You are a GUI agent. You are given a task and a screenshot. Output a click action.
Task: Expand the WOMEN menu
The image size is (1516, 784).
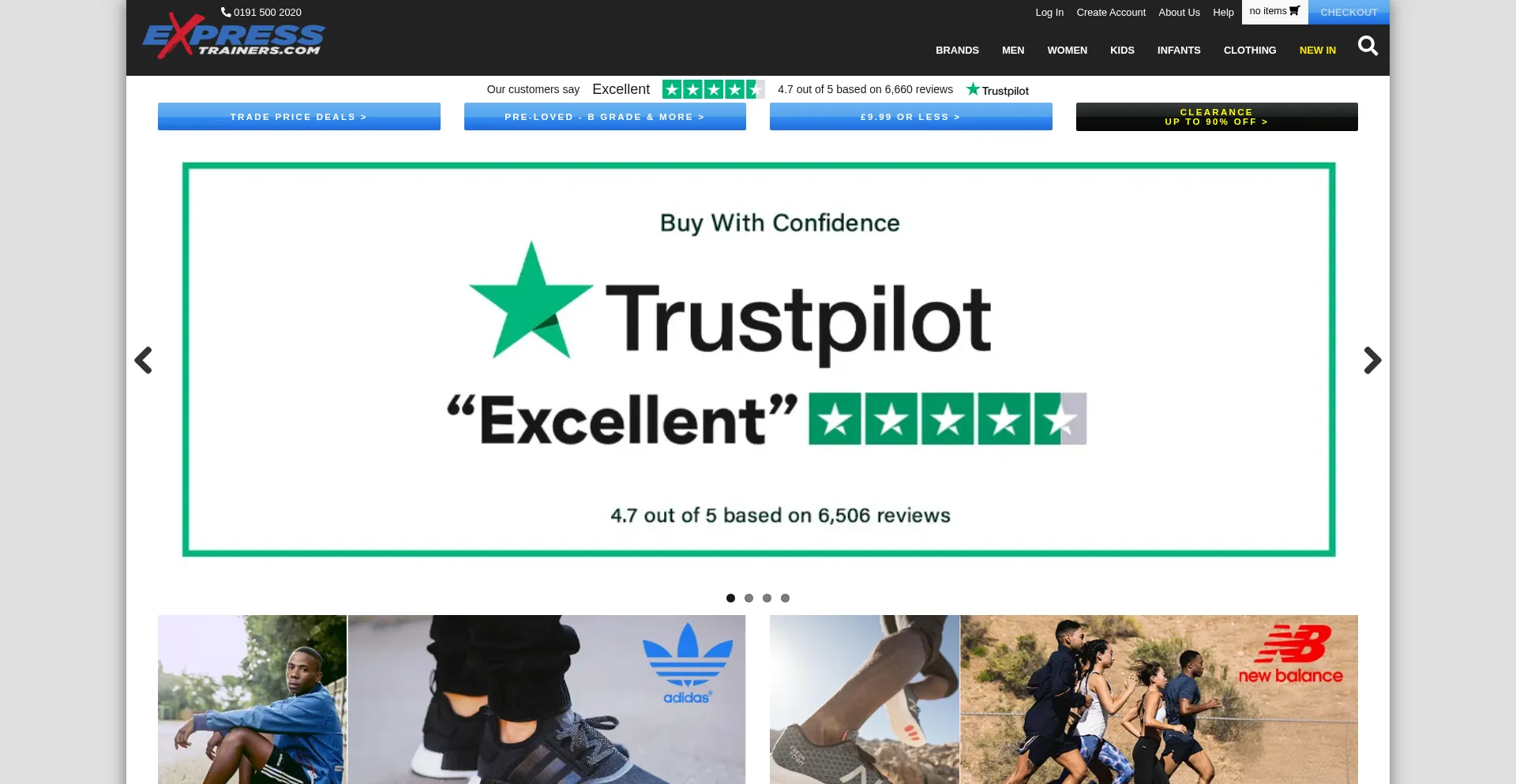(1067, 50)
